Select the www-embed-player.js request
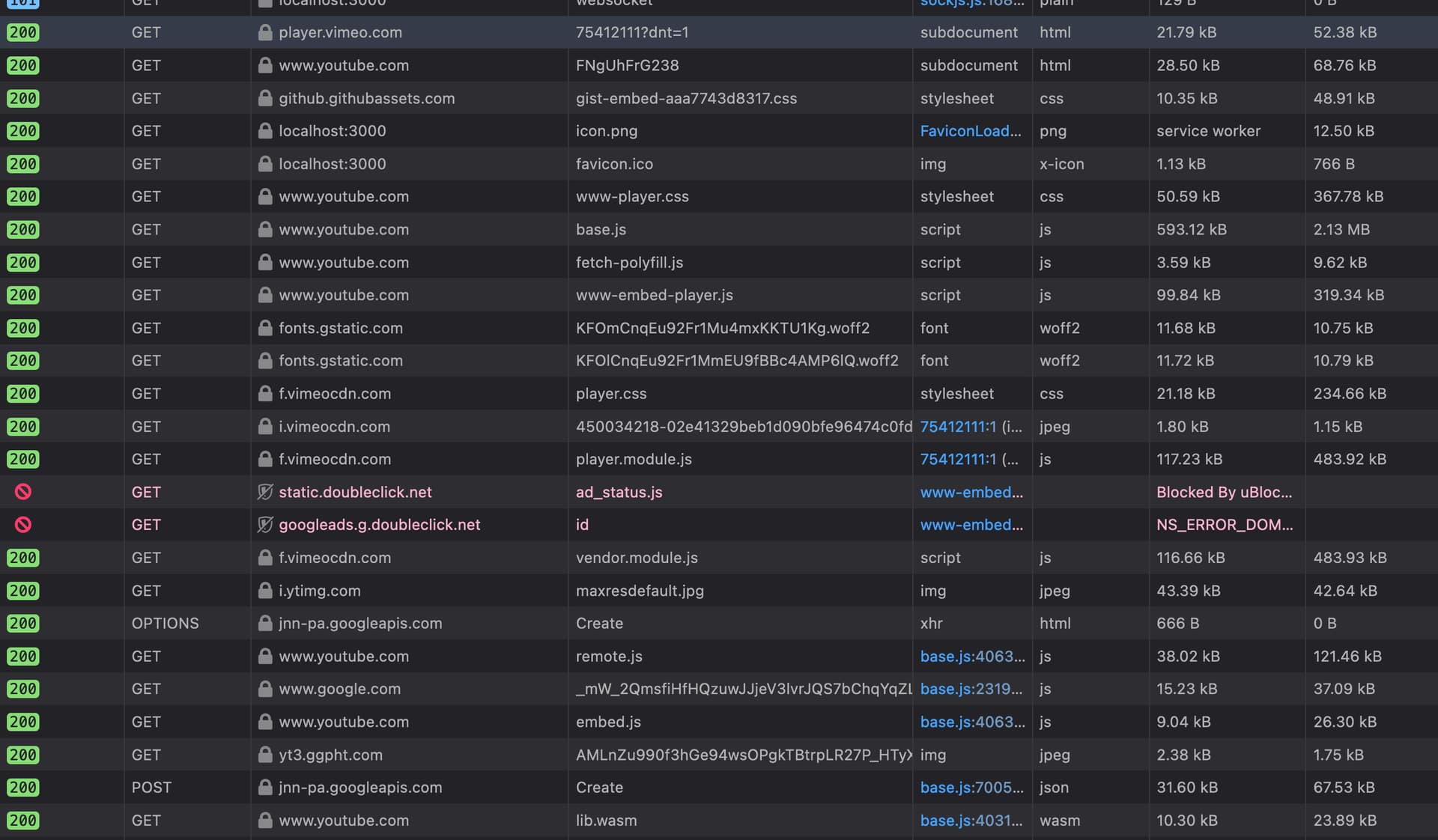Viewport: 1438px width, 840px height. pos(719,295)
